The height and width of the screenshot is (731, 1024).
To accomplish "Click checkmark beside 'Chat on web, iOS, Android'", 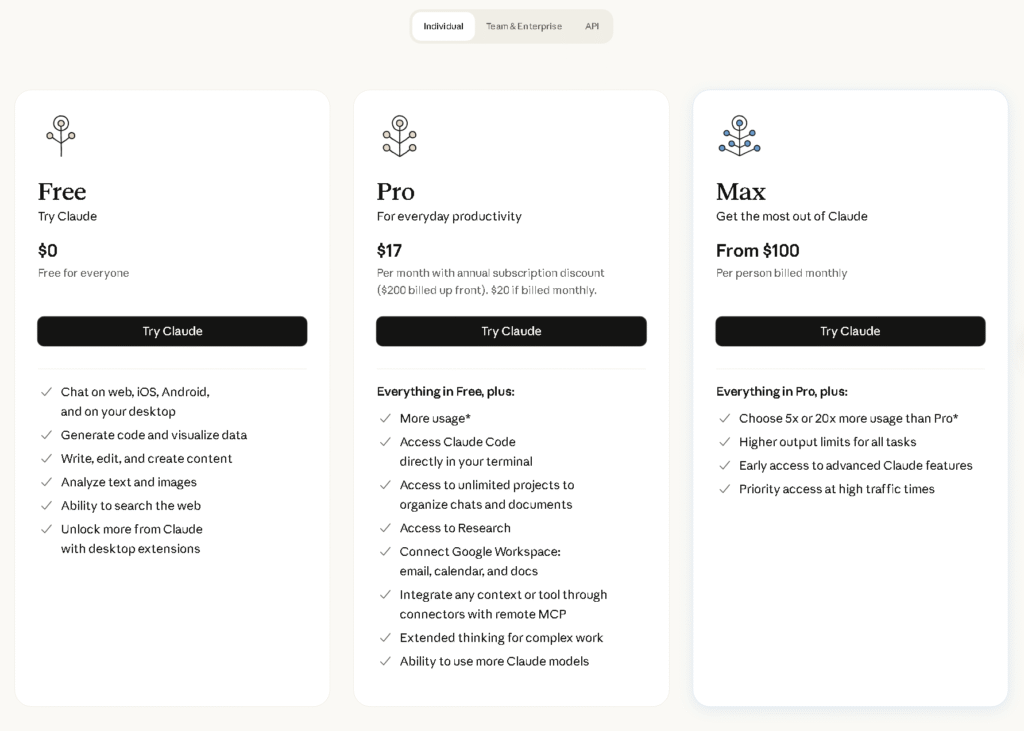I will [x=47, y=392].
